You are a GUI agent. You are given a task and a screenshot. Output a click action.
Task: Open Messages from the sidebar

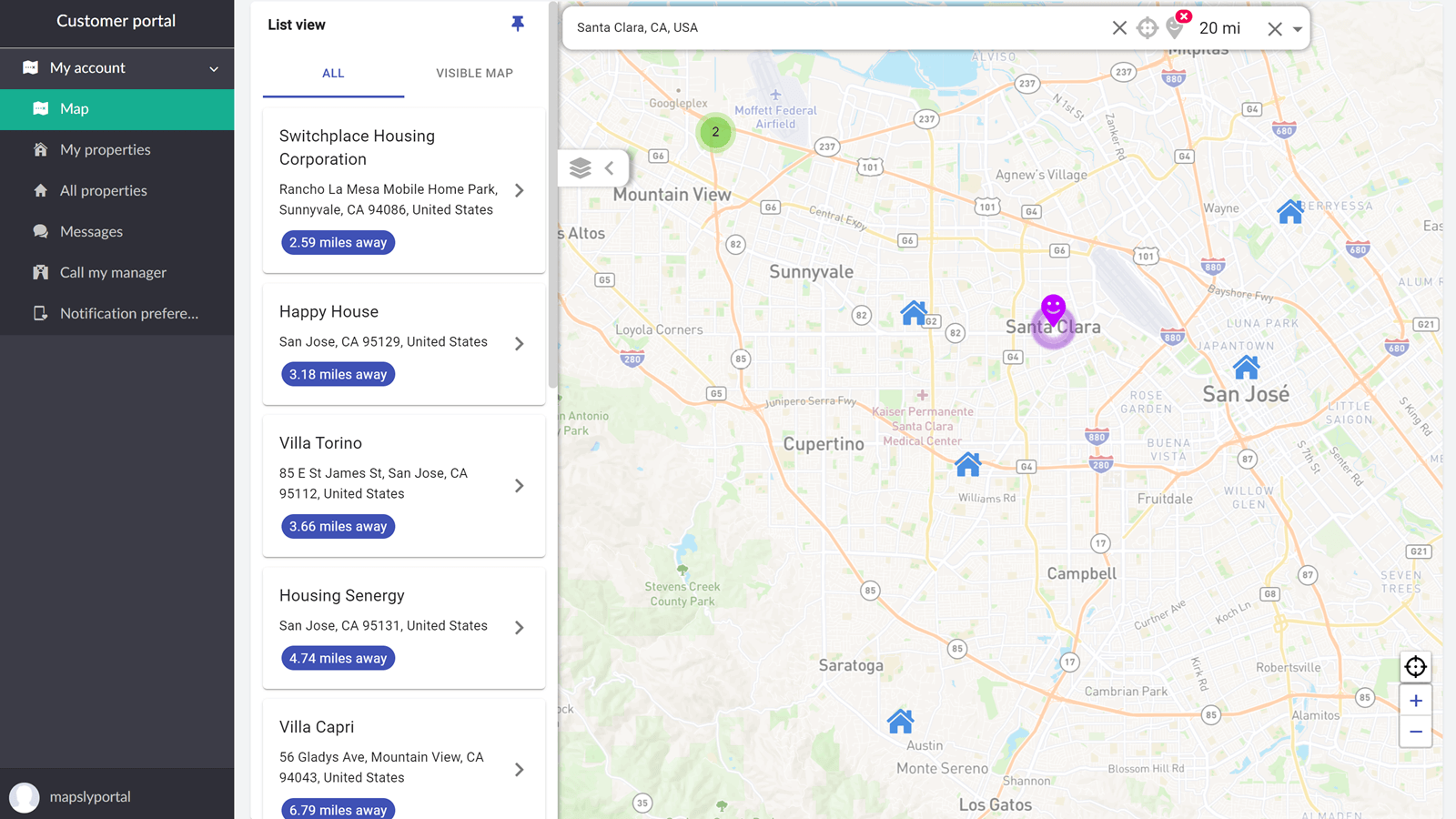[91, 231]
